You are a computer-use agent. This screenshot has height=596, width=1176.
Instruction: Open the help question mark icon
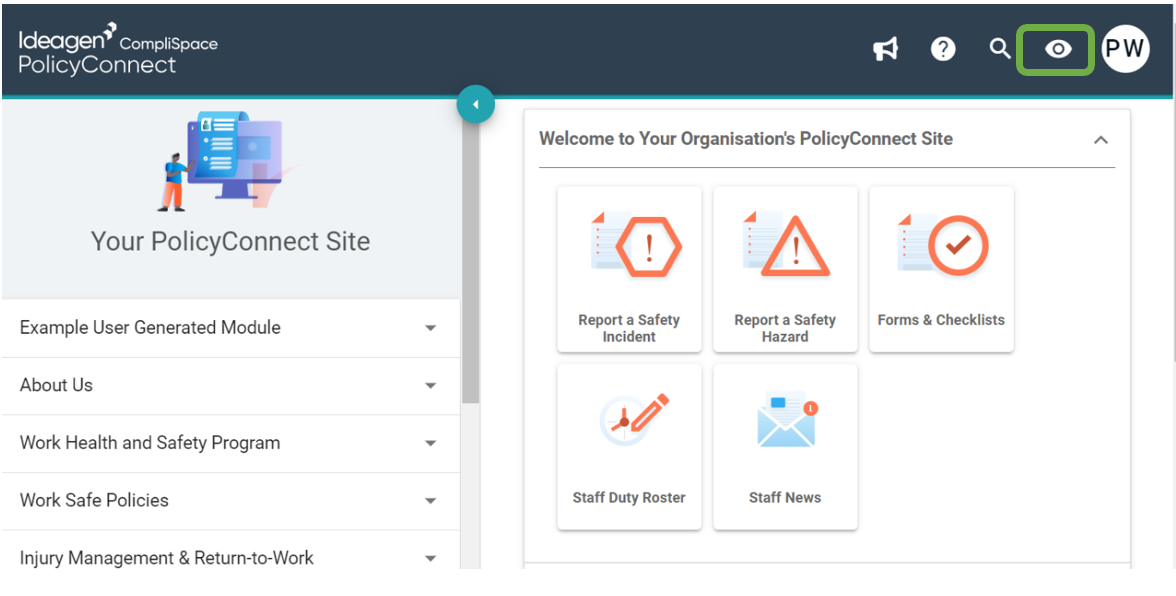tap(943, 49)
